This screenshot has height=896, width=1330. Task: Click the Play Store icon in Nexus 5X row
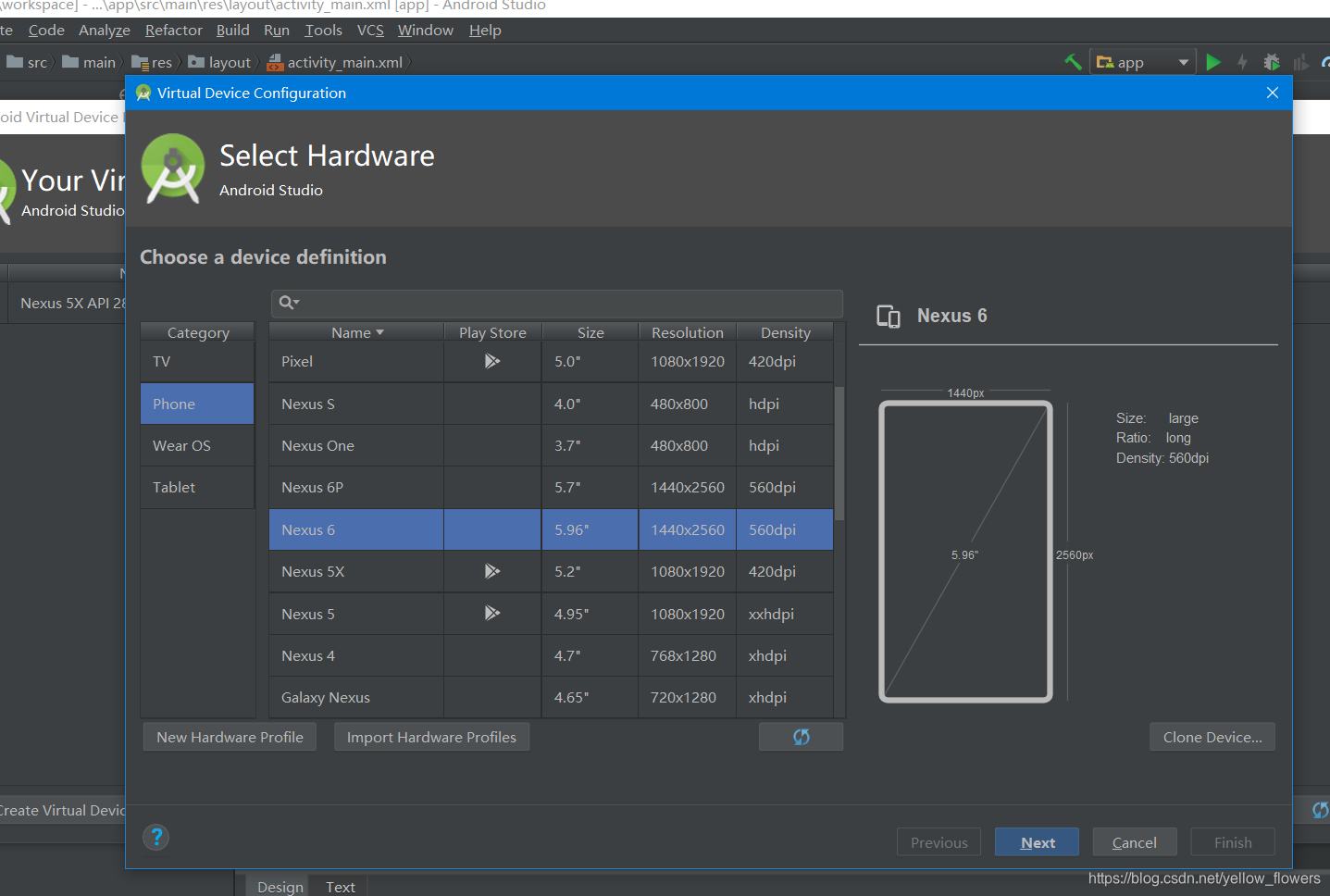pyautogui.click(x=492, y=571)
